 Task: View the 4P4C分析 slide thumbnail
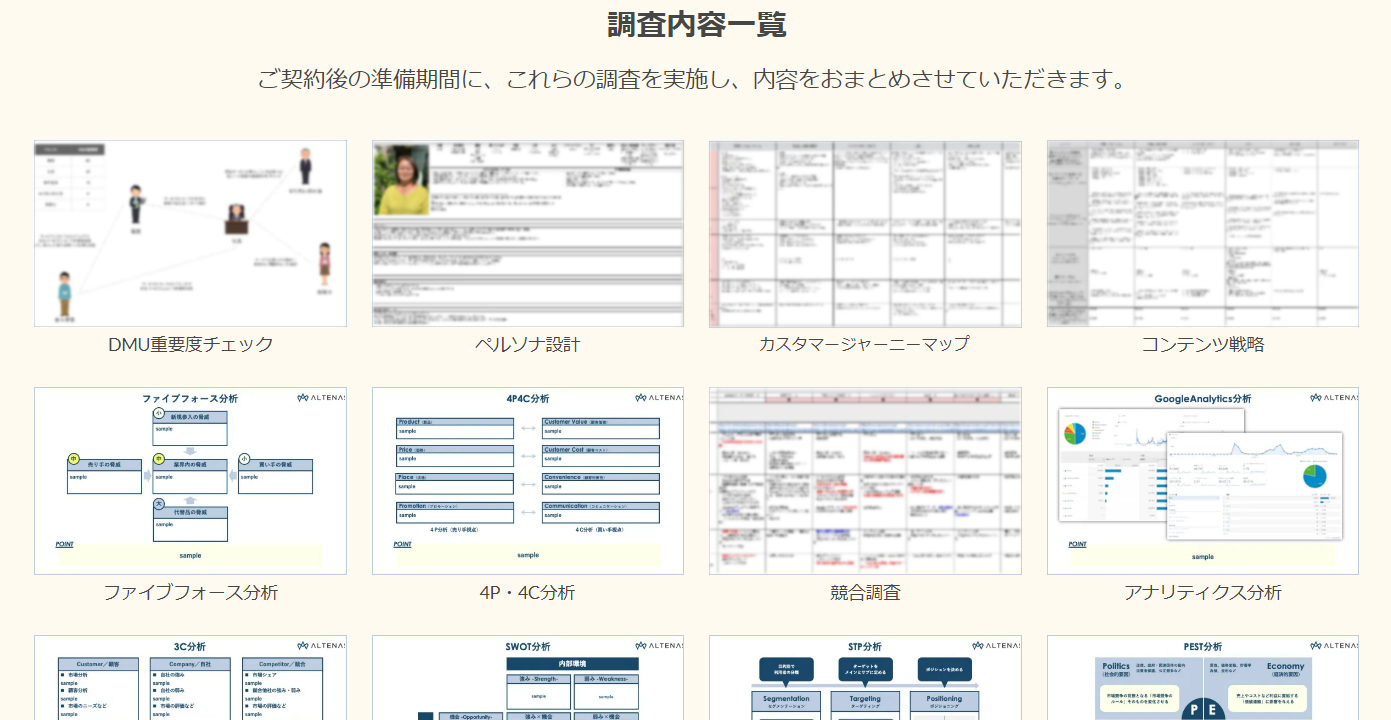(528, 481)
